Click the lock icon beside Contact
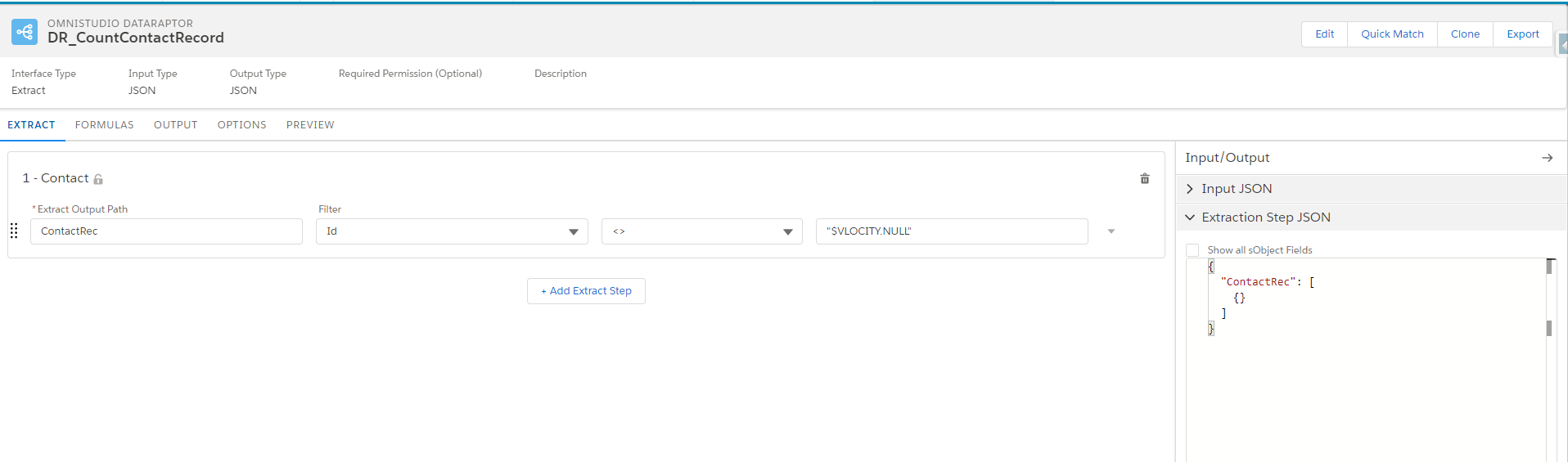The image size is (1568, 462). click(98, 179)
